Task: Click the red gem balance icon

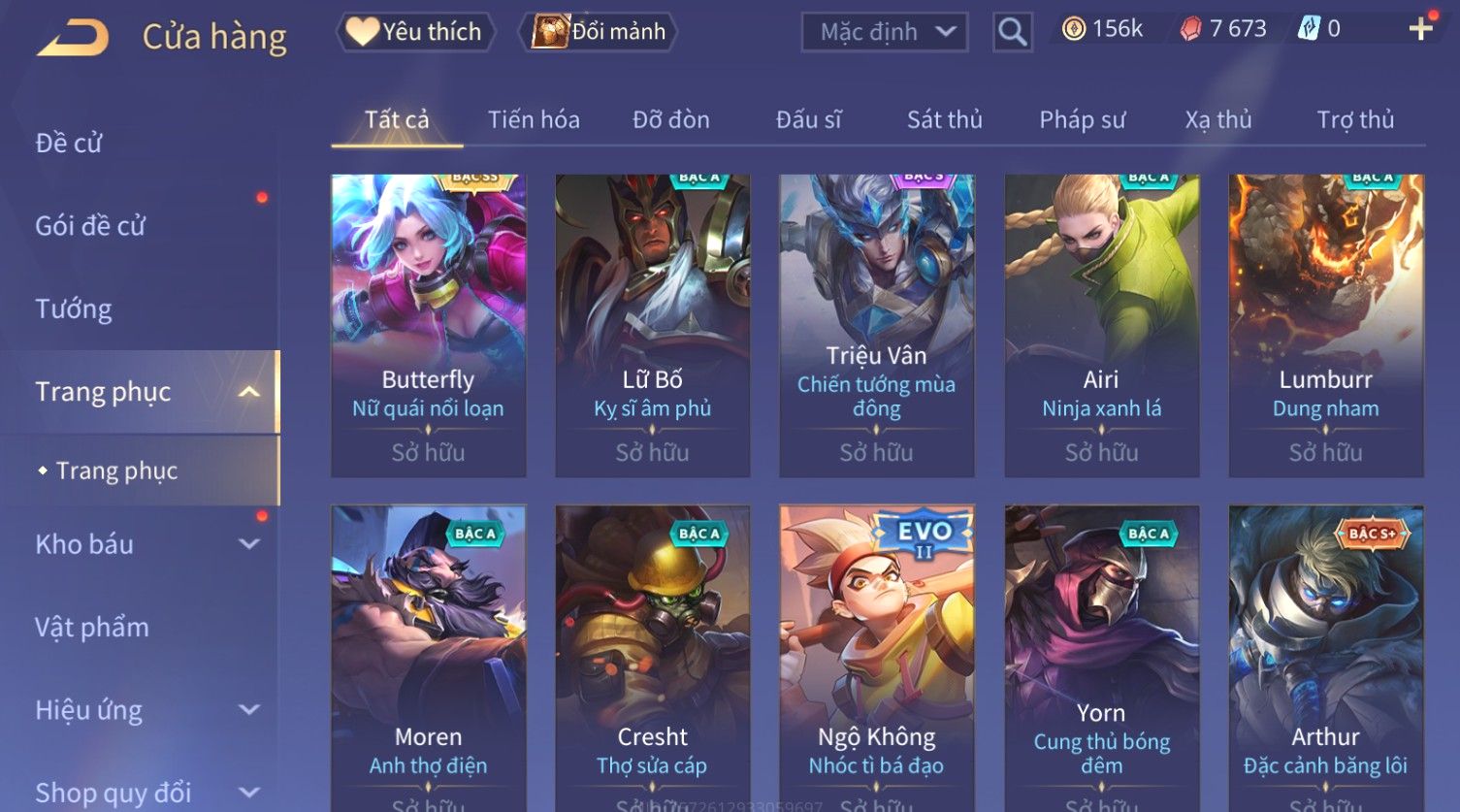Action: pos(1190,29)
